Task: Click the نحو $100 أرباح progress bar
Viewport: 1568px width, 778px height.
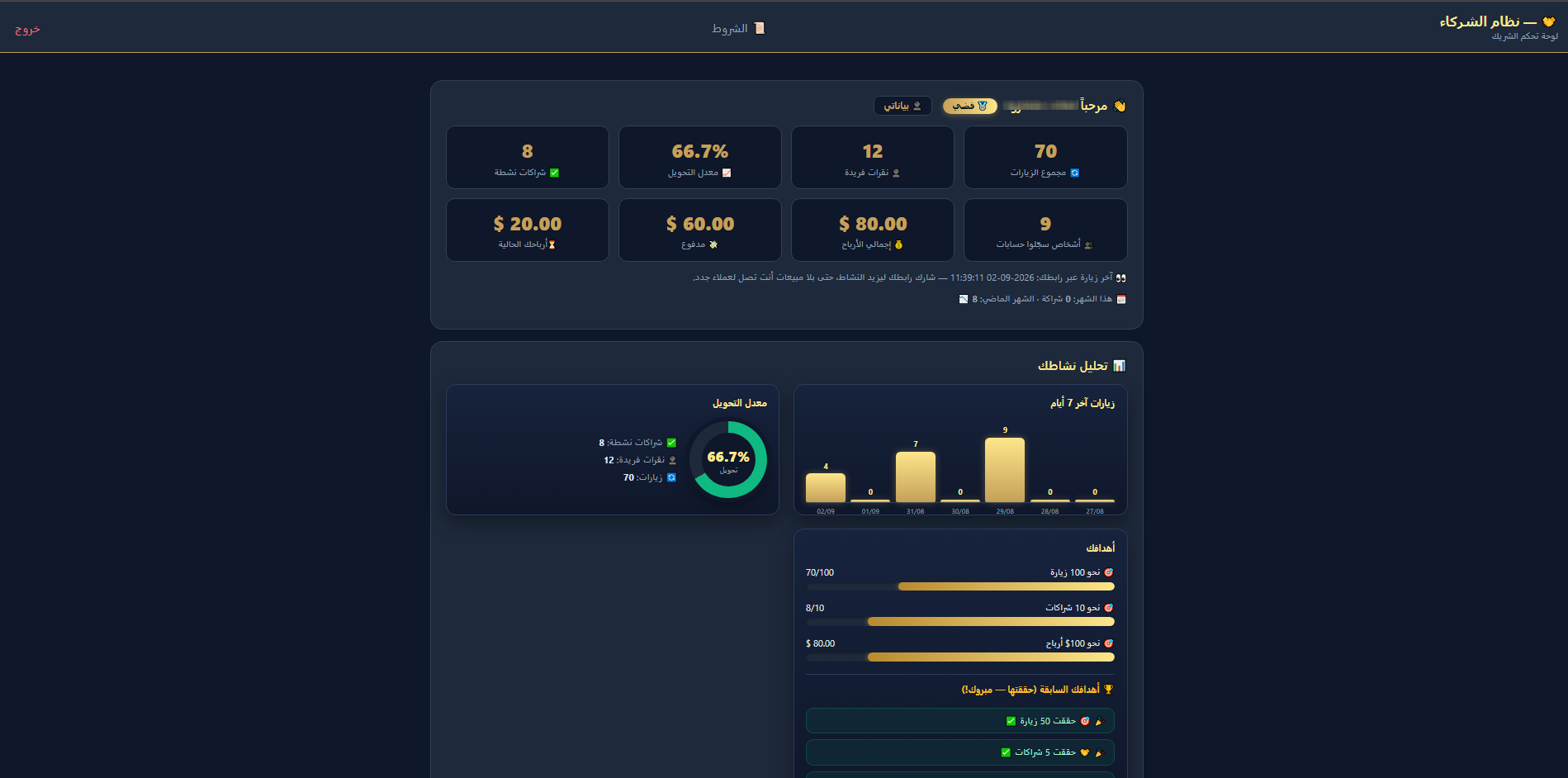Action: (960, 657)
